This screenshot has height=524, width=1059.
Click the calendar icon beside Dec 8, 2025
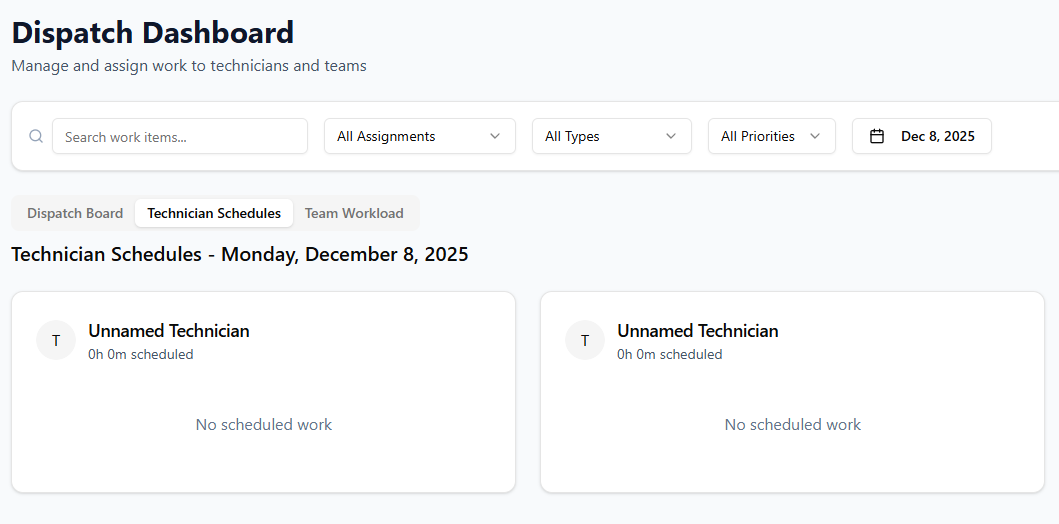point(877,136)
